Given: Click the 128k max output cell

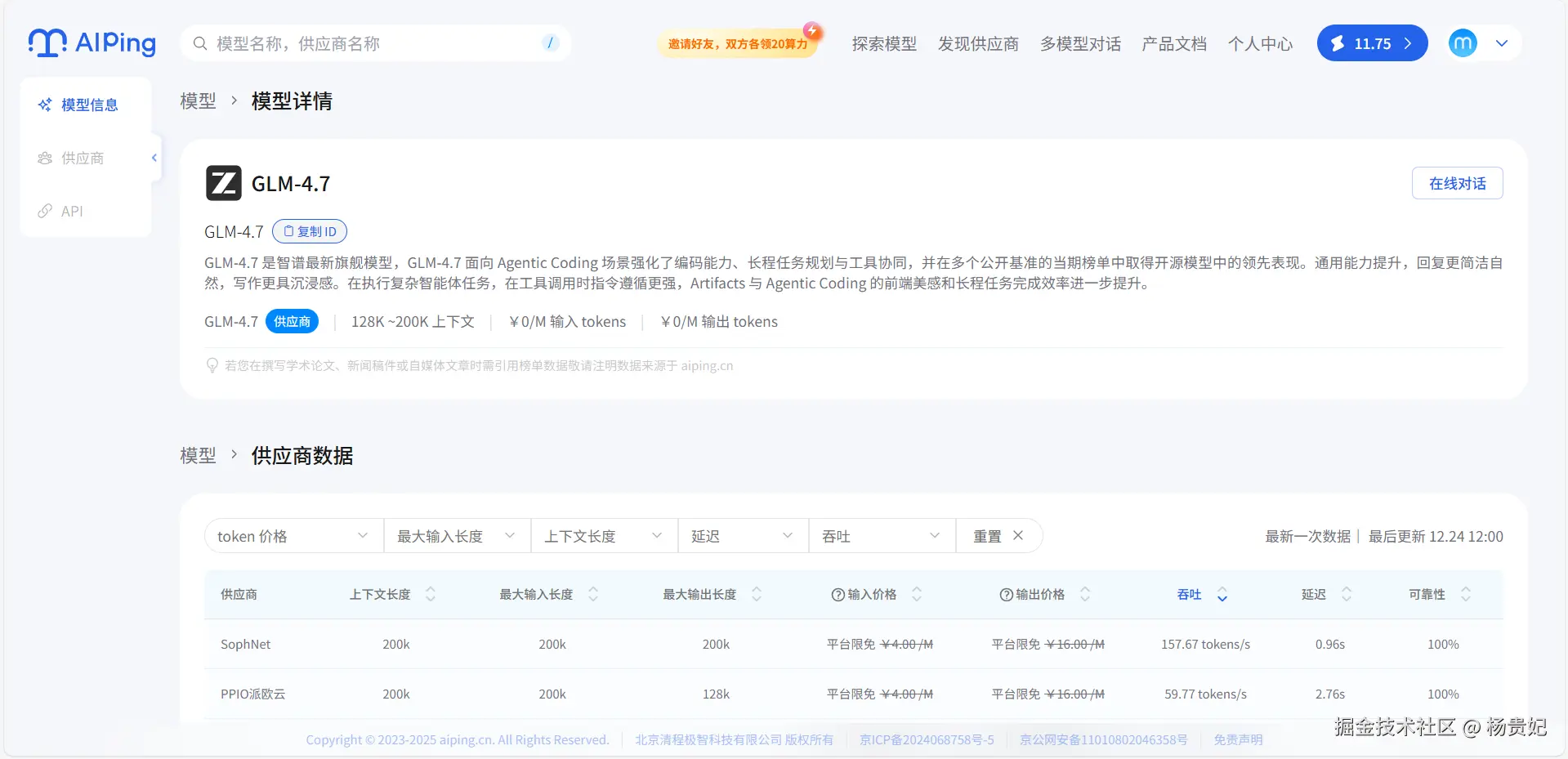Looking at the screenshot, I should coord(716,694).
